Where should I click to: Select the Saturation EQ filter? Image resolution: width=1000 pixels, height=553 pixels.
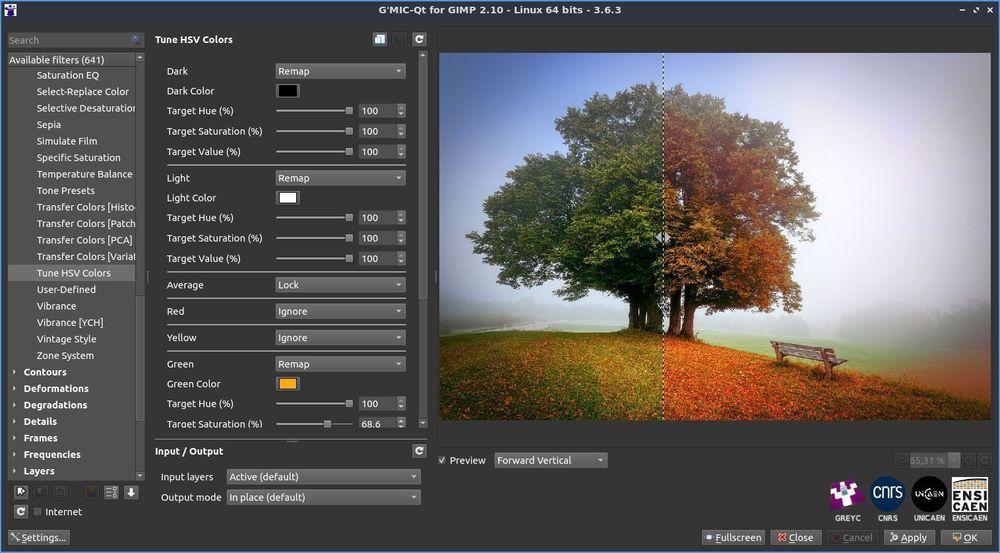(68, 75)
